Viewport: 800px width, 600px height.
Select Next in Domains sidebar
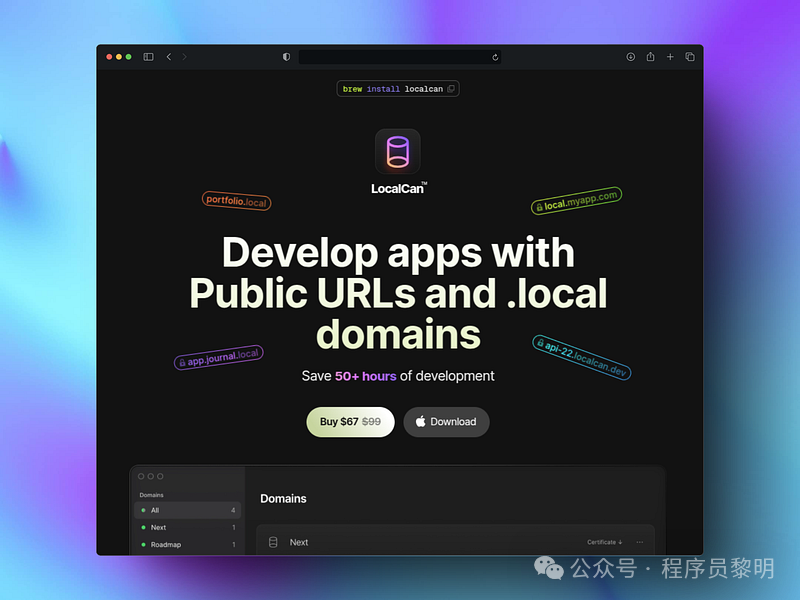pos(187,528)
